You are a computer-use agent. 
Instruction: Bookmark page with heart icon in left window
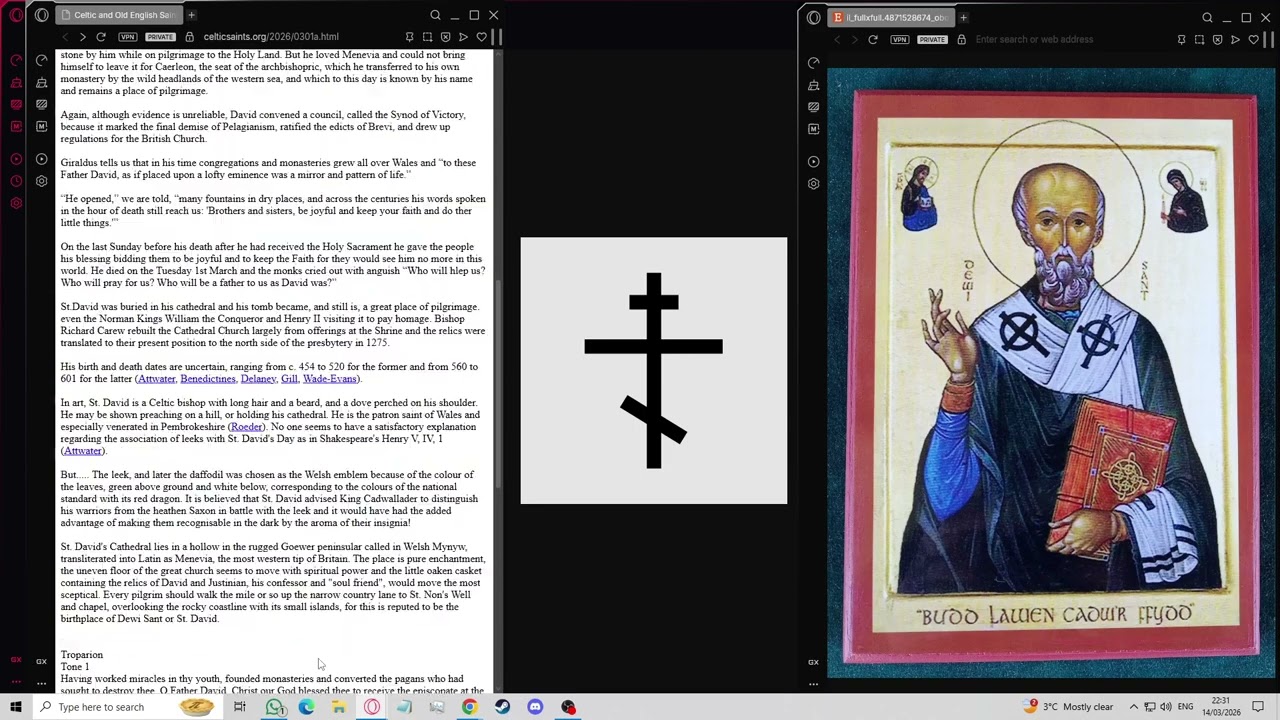point(481,37)
